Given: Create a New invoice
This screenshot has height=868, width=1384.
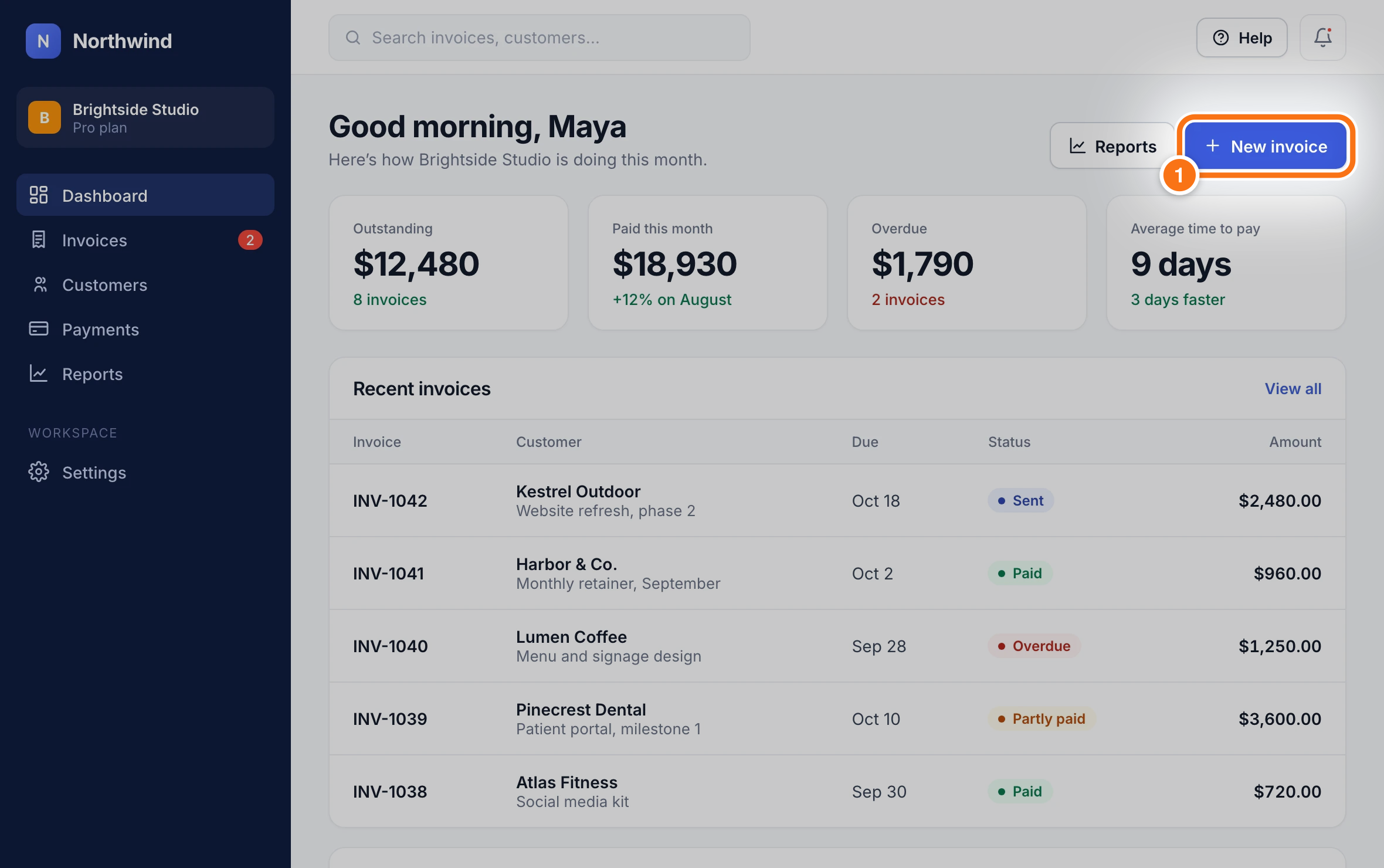Looking at the screenshot, I should tap(1266, 145).
